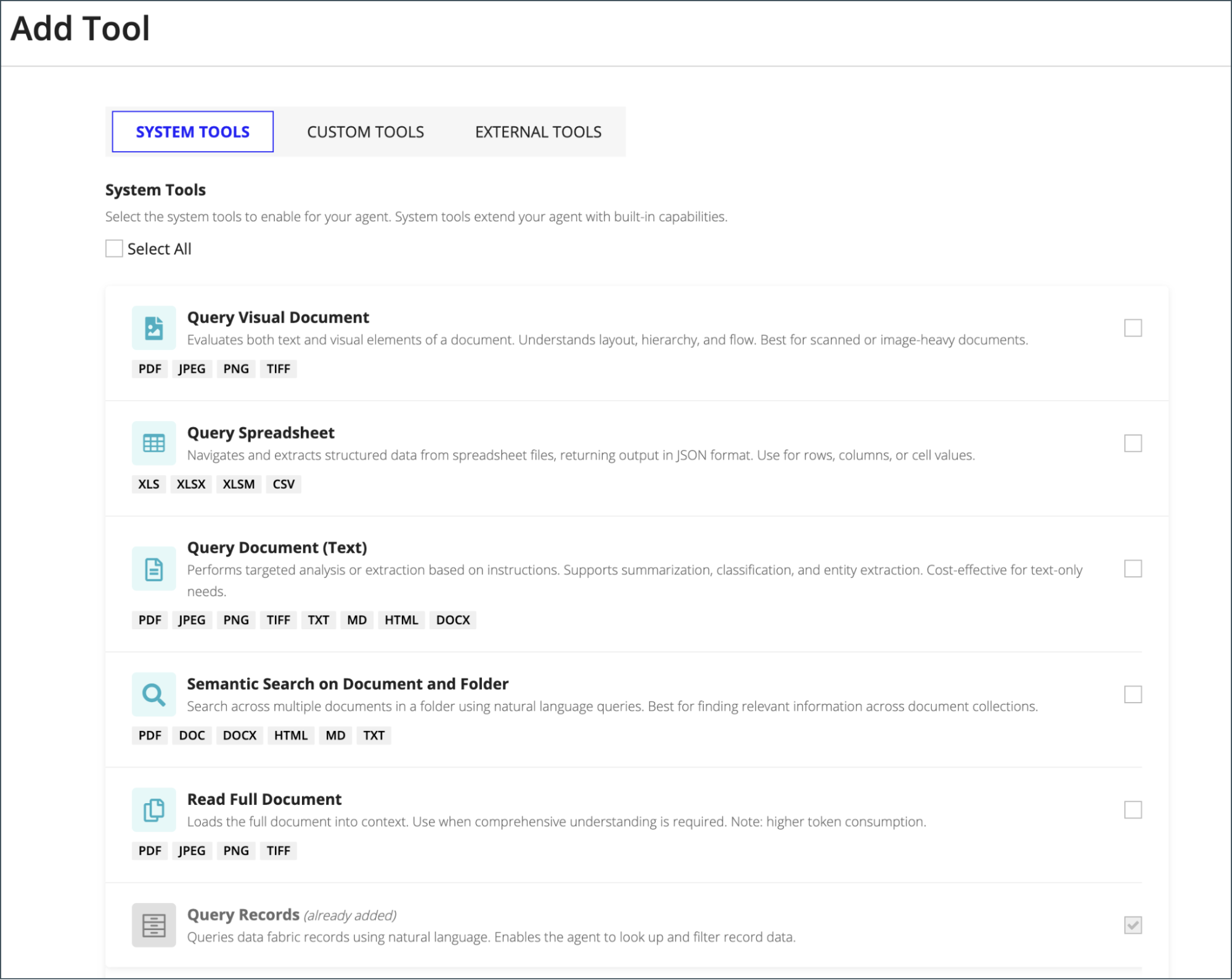
Task: Switch to the System Tools tab
Action: (x=192, y=132)
